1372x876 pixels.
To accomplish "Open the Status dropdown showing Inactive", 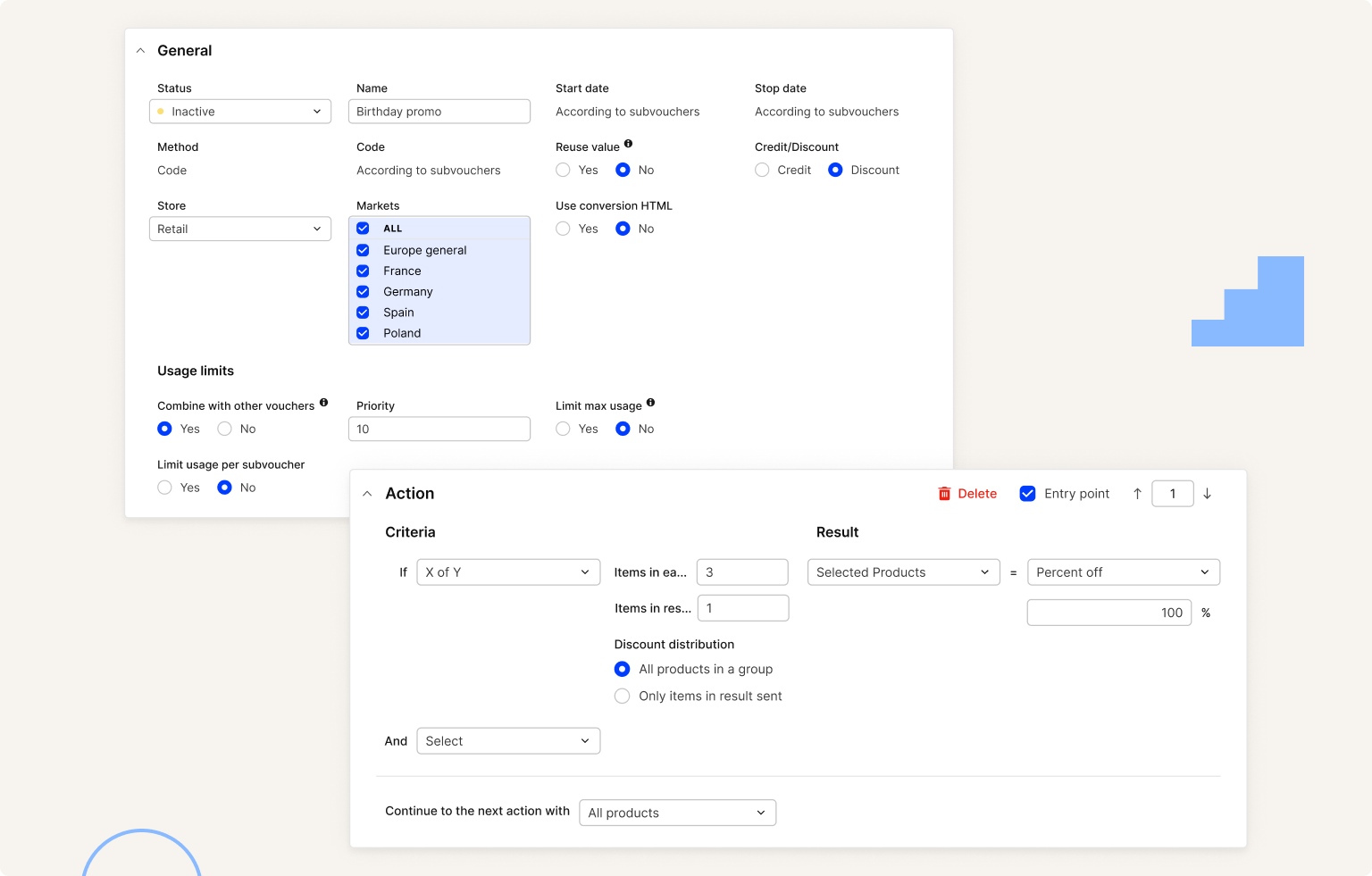I will (x=239, y=112).
